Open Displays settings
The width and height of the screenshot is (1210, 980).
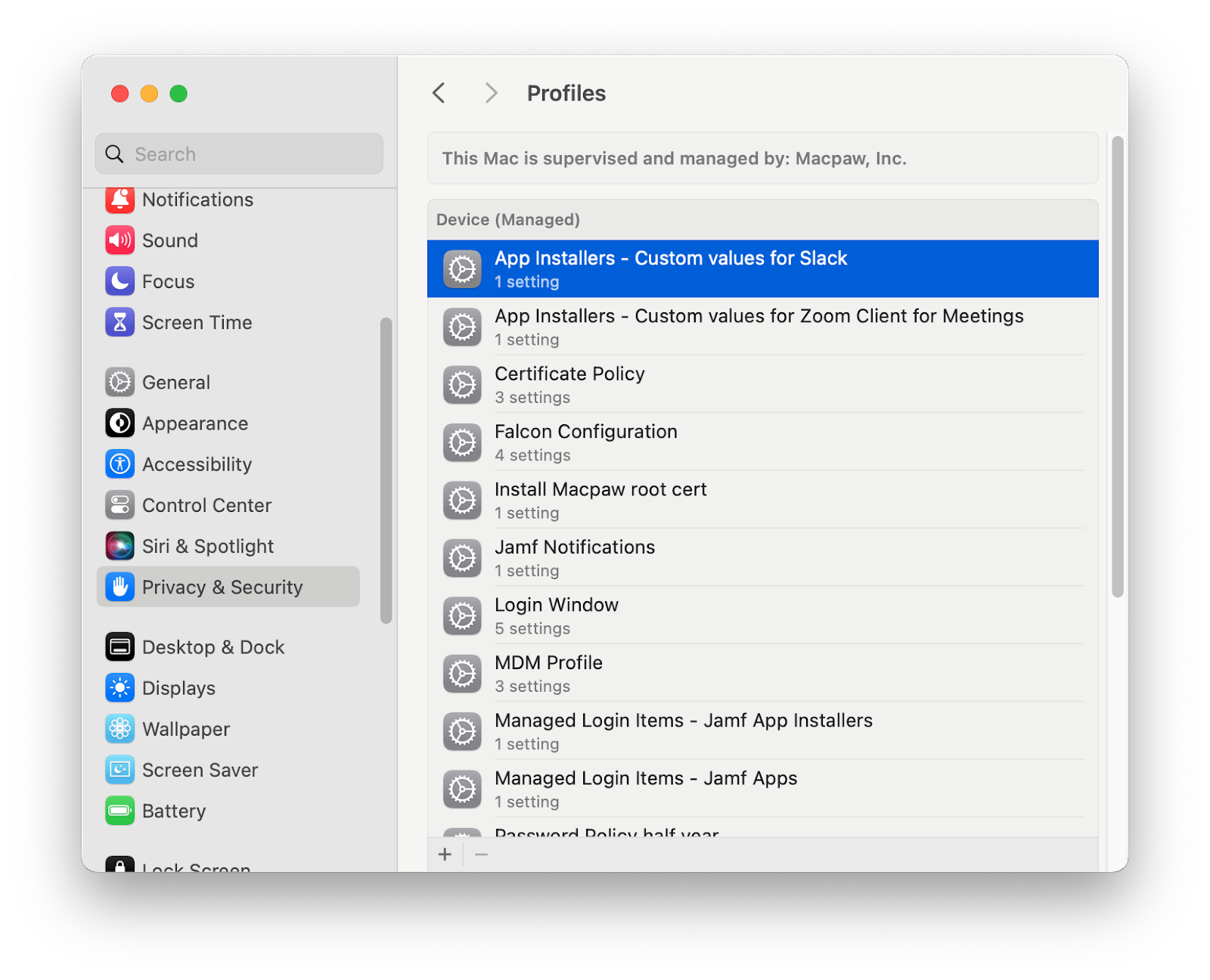tap(179, 688)
